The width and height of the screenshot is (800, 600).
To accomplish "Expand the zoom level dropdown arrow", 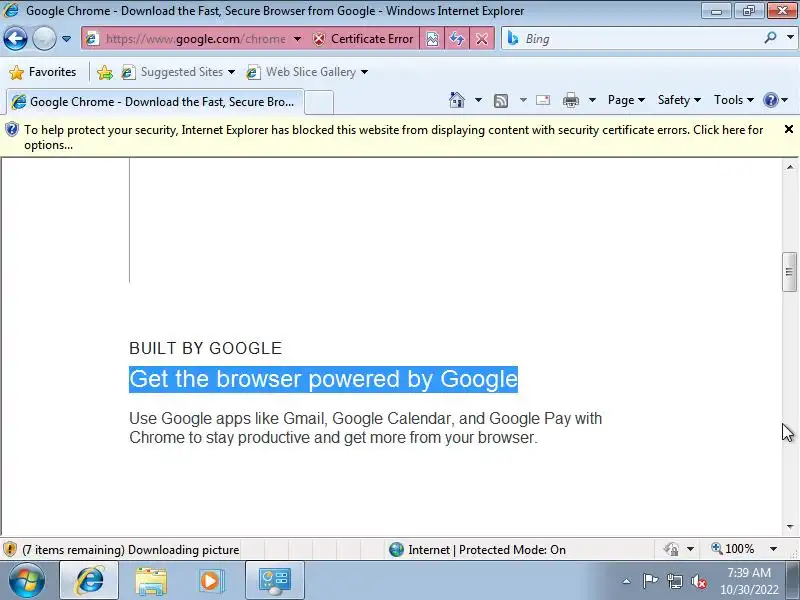I will [x=773, y=549].
